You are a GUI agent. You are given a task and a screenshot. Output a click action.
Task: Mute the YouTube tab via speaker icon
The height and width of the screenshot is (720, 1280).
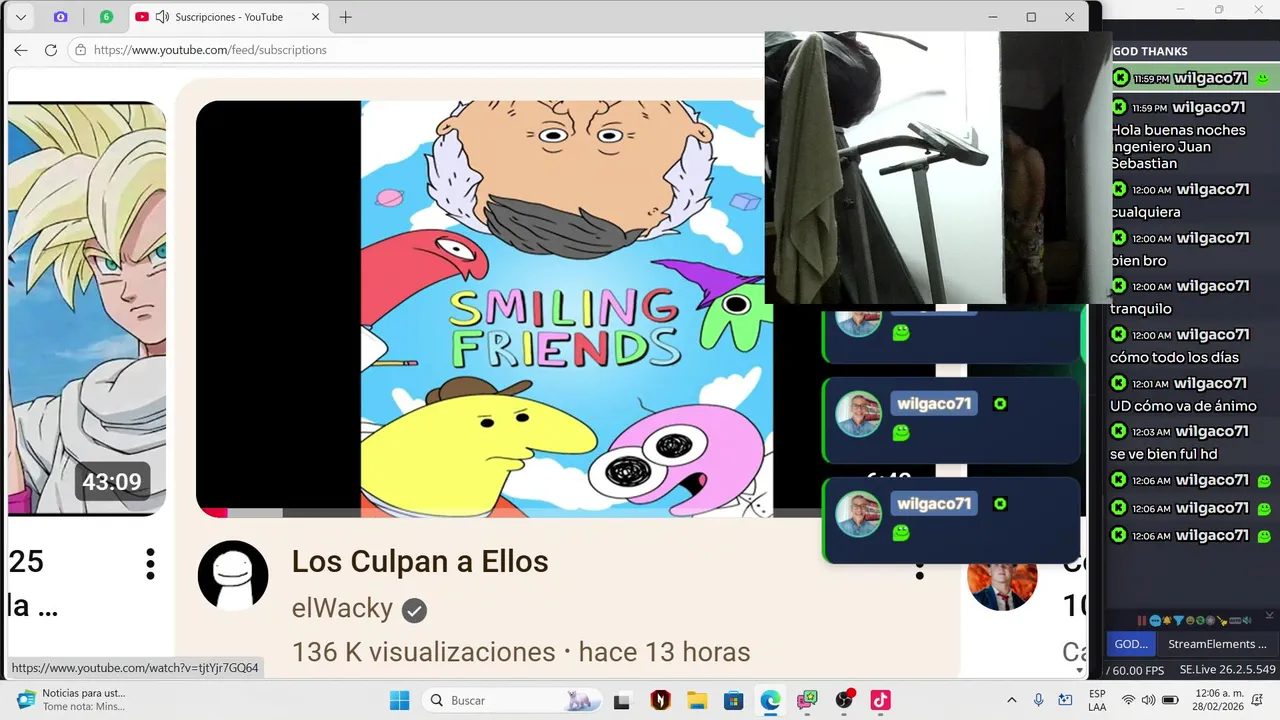pyautogui.click(x=162, y=17)
